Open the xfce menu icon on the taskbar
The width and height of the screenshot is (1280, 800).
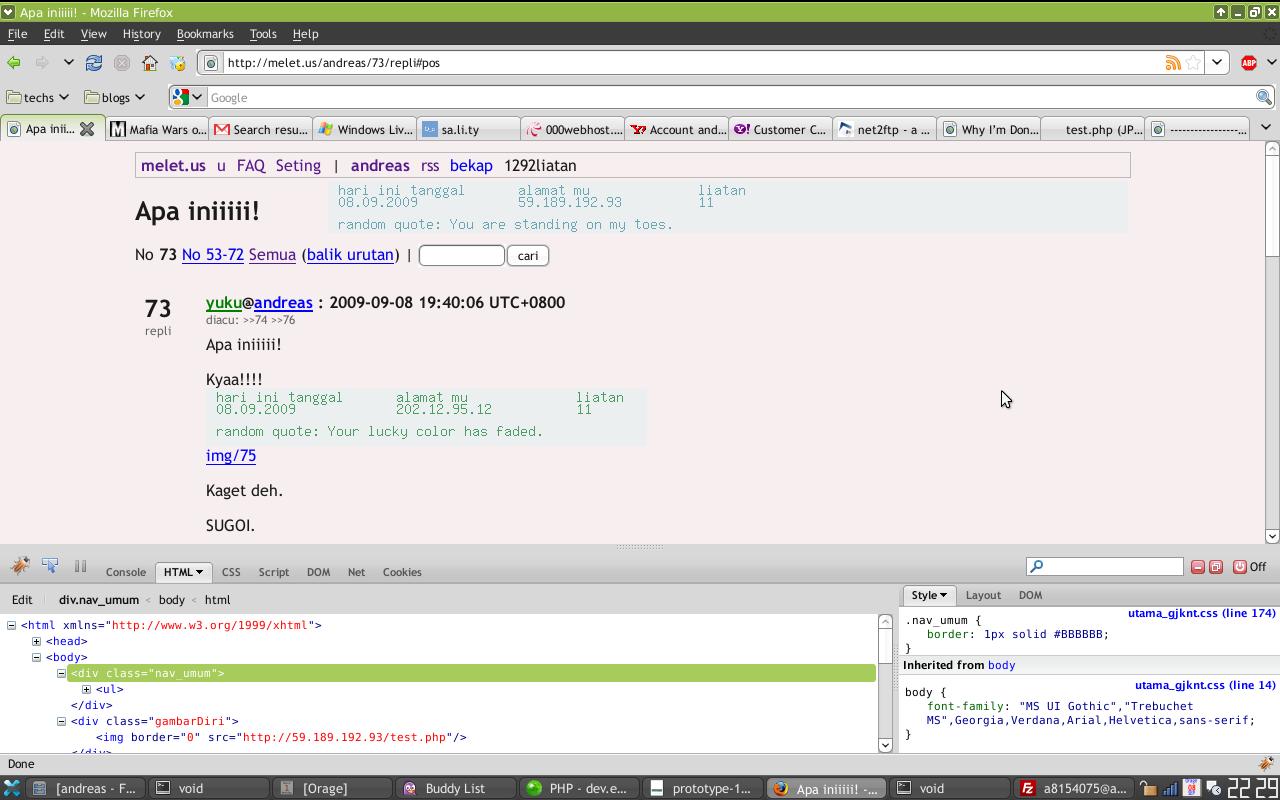(12, 788)
